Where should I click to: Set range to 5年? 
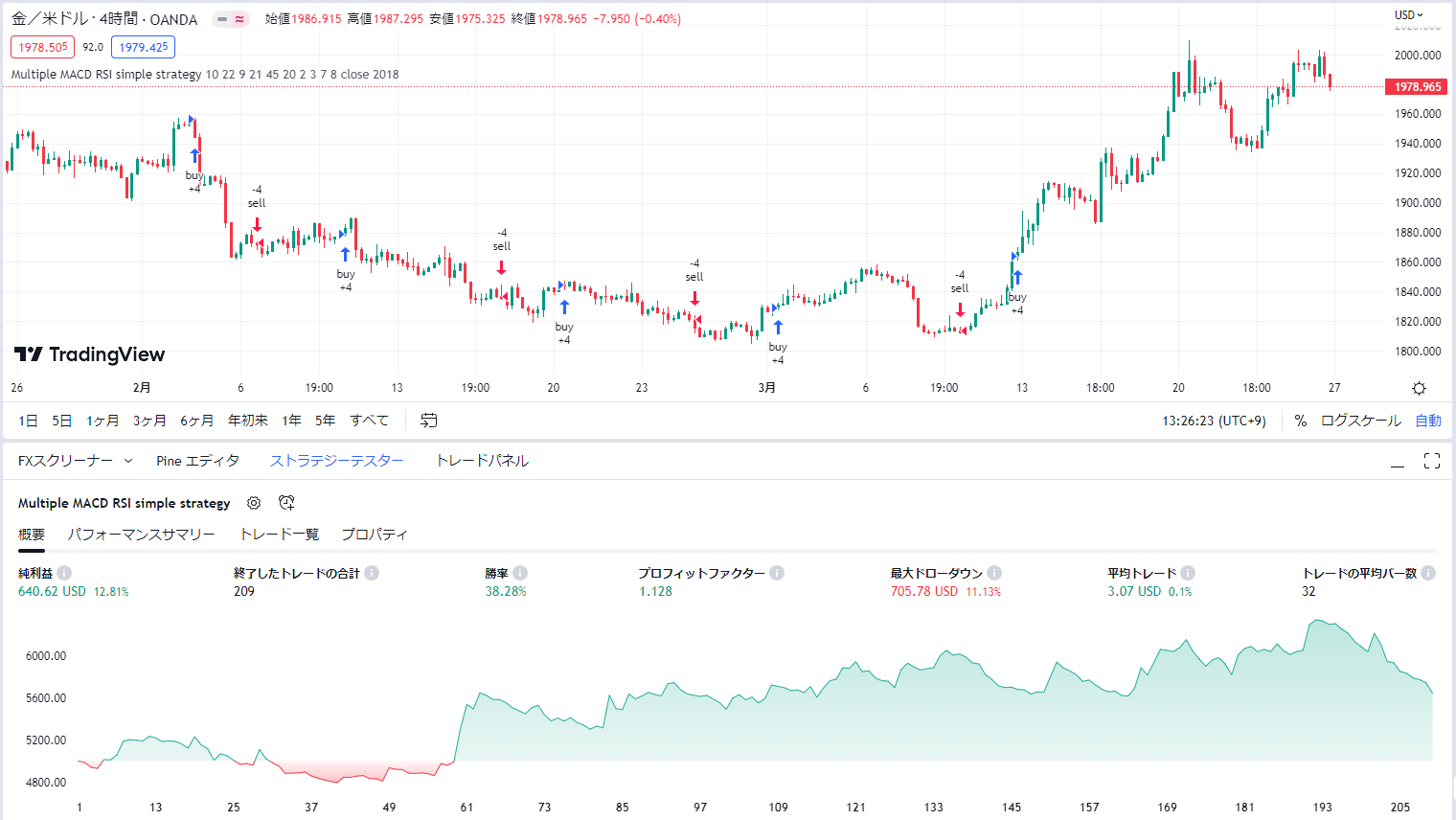(326, 421)
